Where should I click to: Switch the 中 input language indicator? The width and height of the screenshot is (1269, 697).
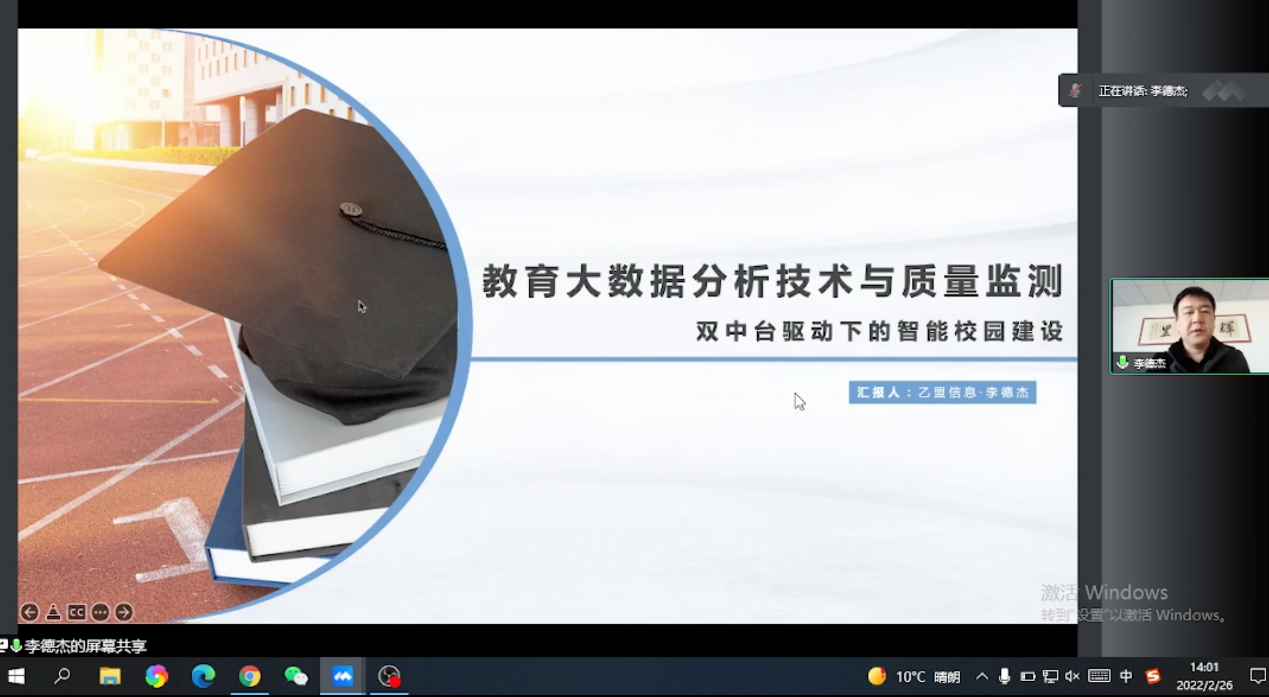pos(1126,677)
